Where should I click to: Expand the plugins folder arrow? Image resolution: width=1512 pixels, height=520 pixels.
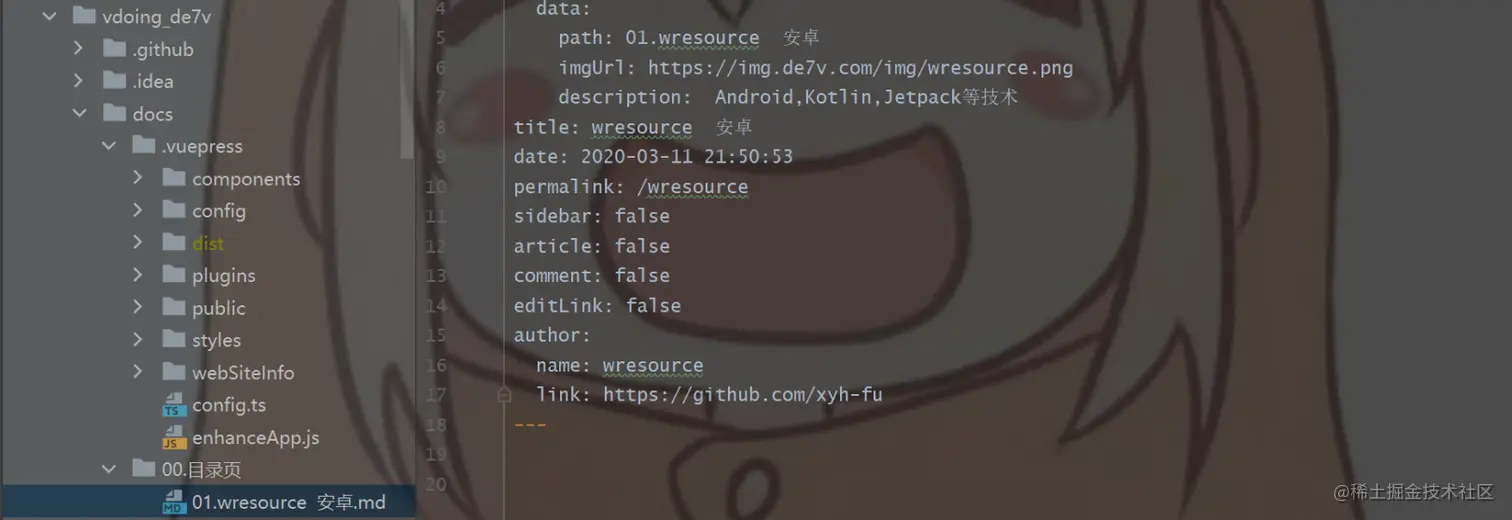coord(138,275)
